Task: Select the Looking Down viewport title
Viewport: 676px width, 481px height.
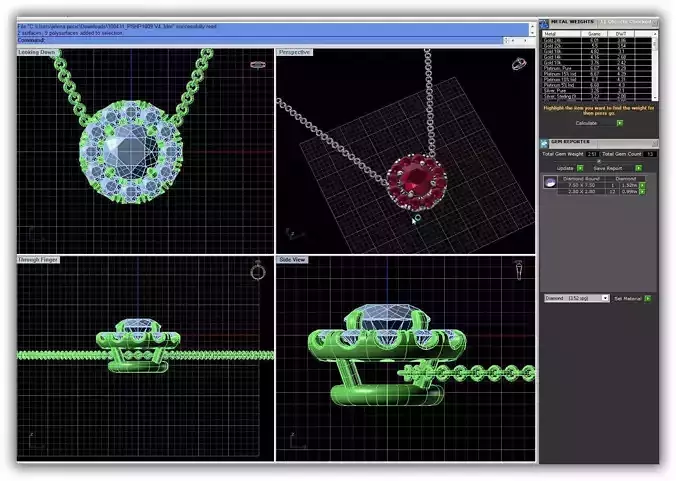Action: pos(37,52)
